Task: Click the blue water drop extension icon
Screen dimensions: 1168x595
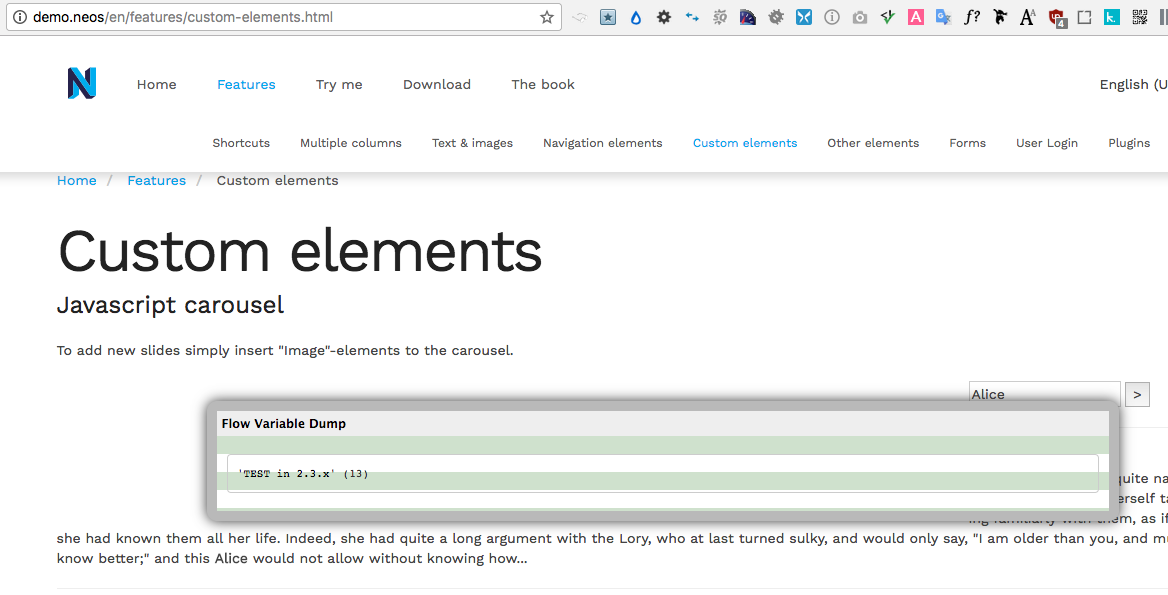Action: [x=635, y=17]
